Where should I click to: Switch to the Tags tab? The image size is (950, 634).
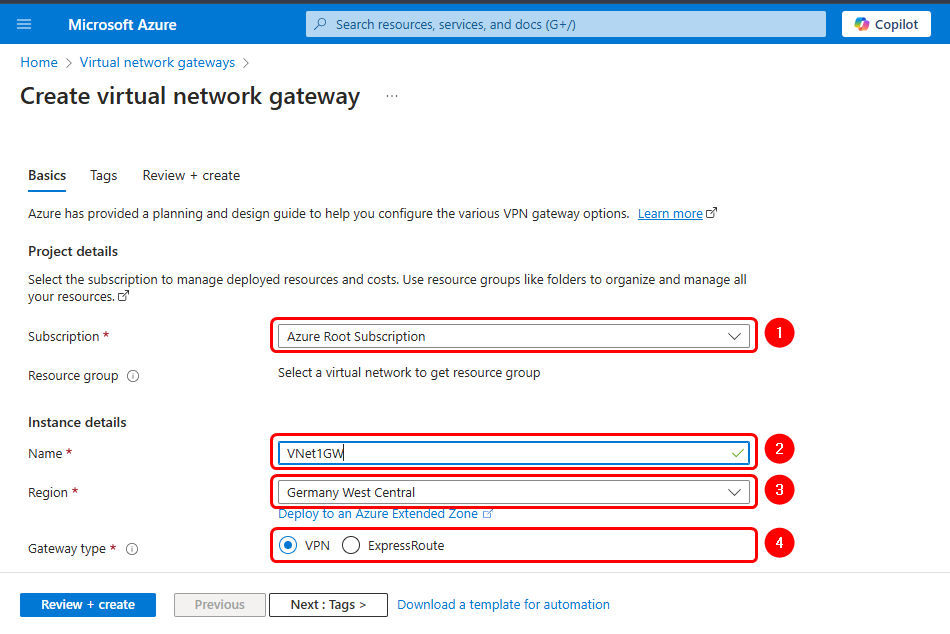[x=104, y=175]
